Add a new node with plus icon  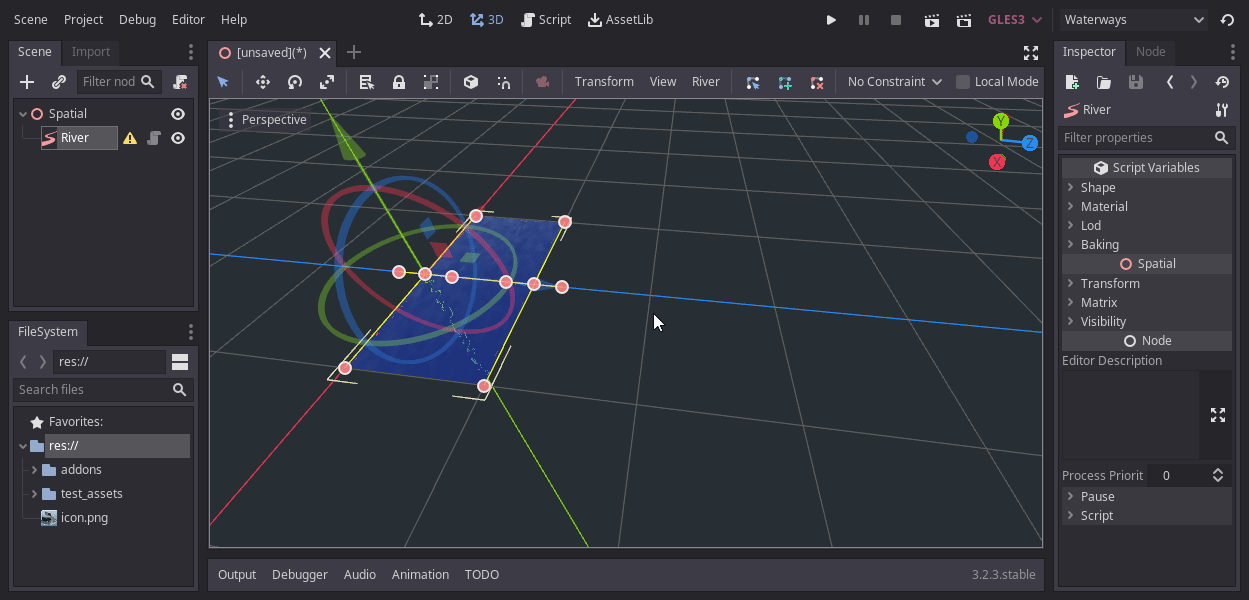coord(27,82)
